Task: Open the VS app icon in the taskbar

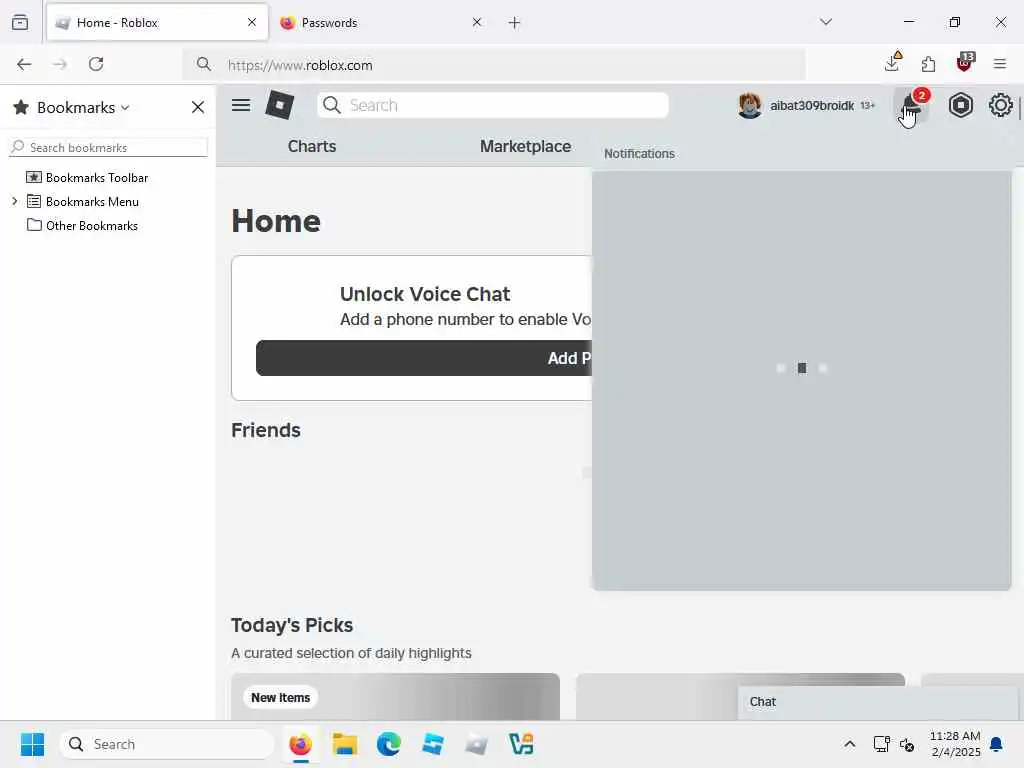Action: pyautogui.click(x=521, y=744)
